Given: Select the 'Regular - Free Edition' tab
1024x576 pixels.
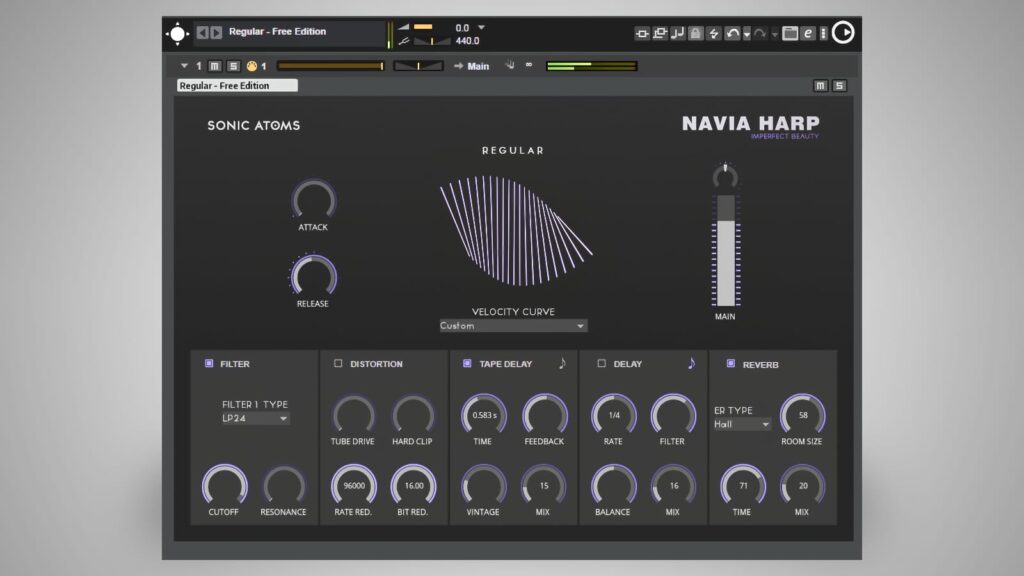Looking at the screenshot, I should (x=237, y=86).
